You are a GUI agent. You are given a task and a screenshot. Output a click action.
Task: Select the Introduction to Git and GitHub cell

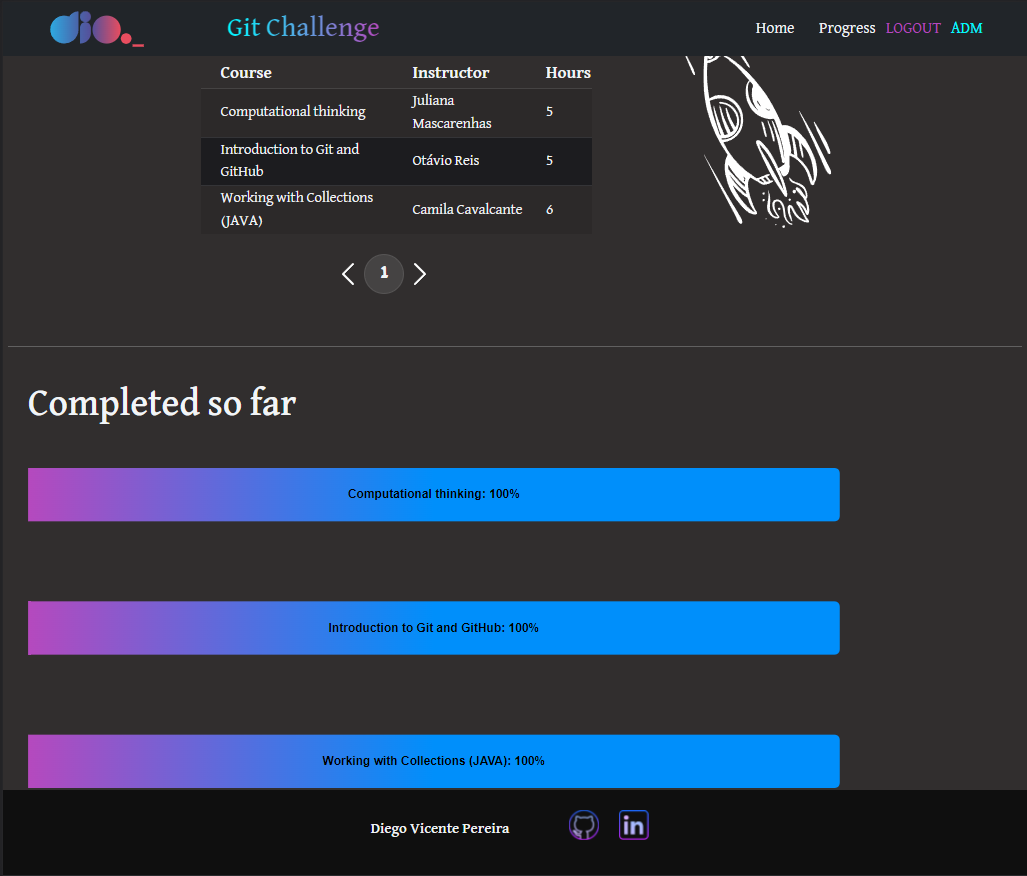click(x=289, y=161)
